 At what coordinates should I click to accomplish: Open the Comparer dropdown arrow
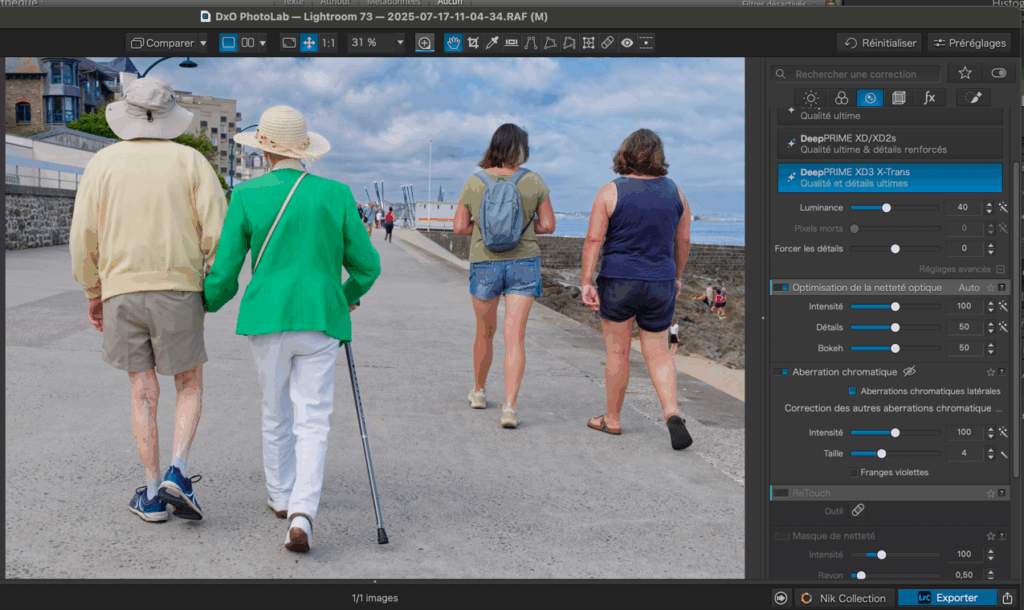pos(203,43)
